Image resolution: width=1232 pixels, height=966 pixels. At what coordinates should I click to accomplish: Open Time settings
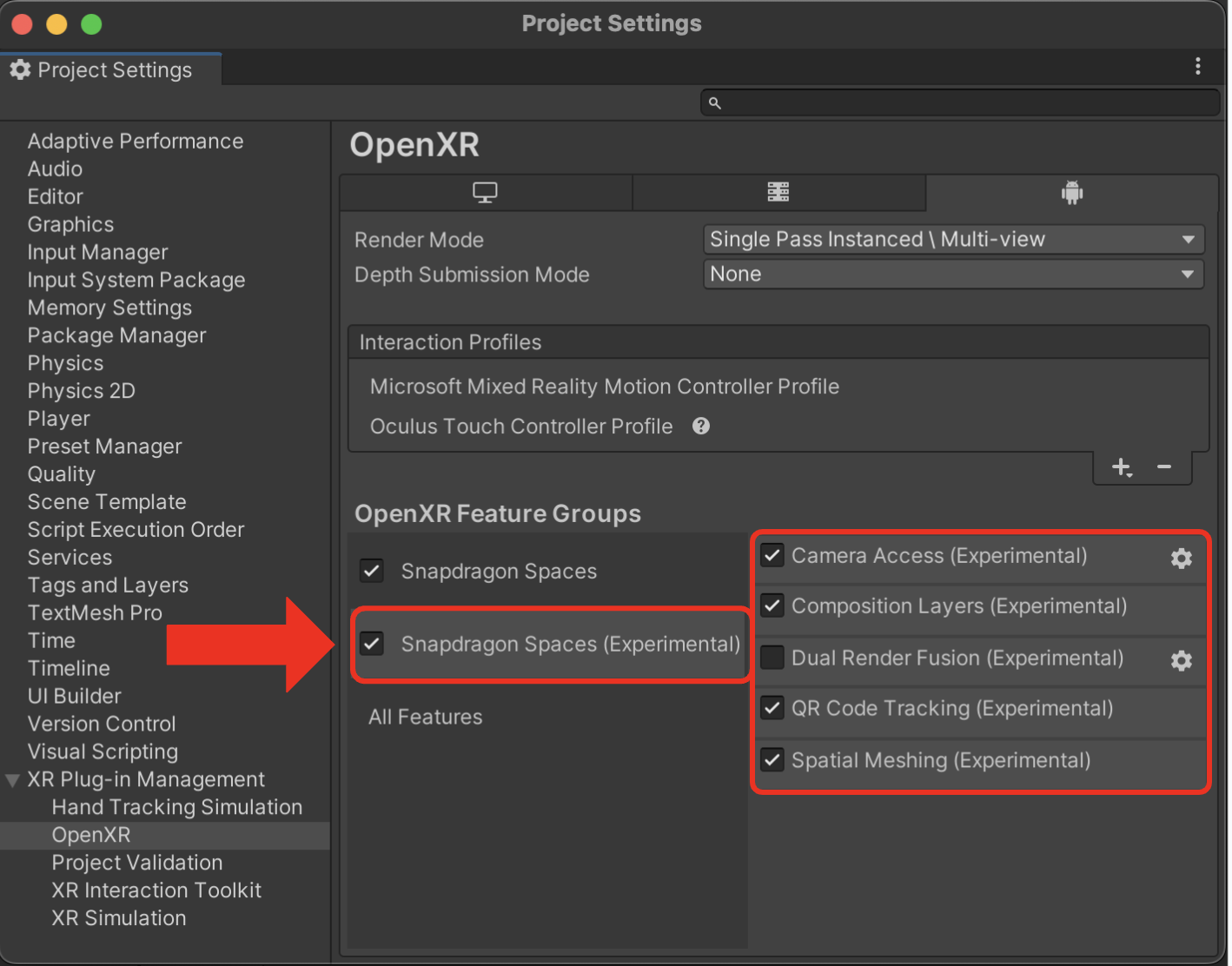click(x=51, y=641)
